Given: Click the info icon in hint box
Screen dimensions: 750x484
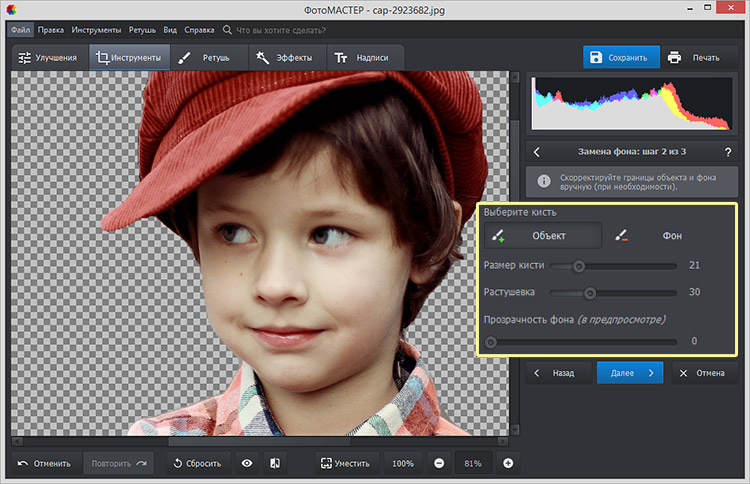Looking at the screenshot, I should tap(544, 181).
